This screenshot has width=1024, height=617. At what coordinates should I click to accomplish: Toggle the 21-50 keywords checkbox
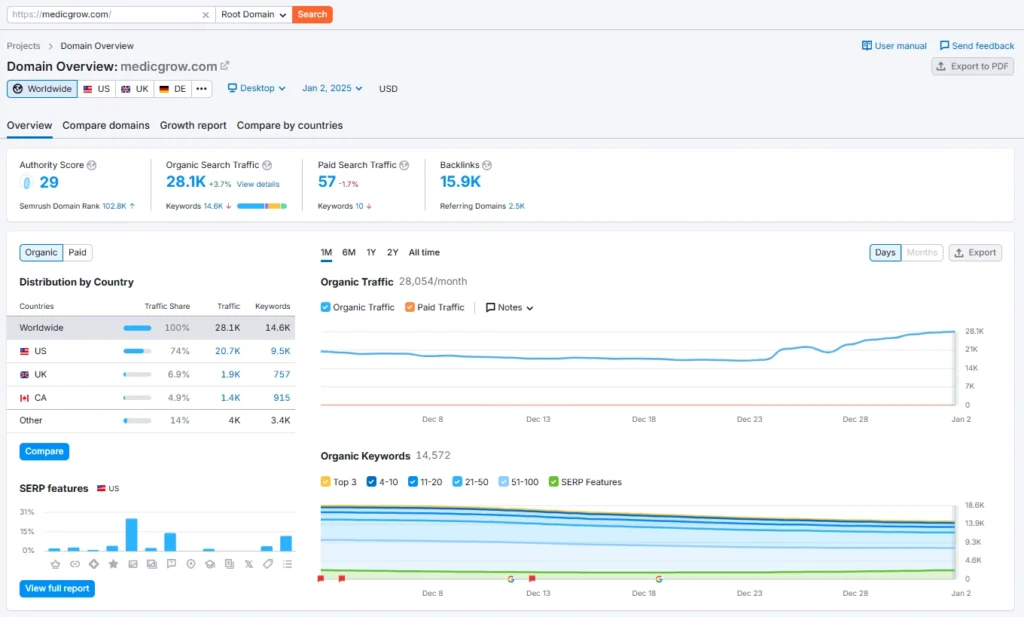pyautogui.click(x=457, y=482)
